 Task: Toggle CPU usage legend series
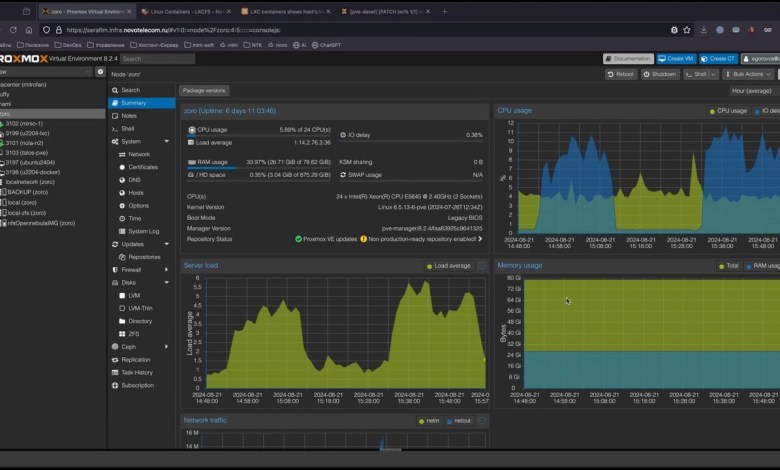pos(728,111)
